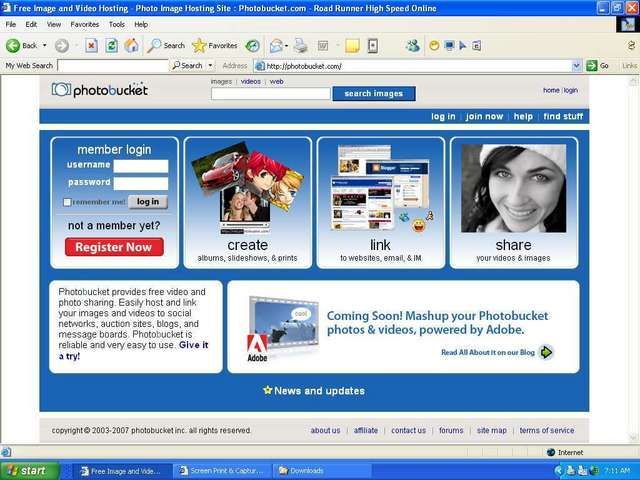Screen dimensions: 640x480
Task: Click the member login log in button
Action: (148, 202)
